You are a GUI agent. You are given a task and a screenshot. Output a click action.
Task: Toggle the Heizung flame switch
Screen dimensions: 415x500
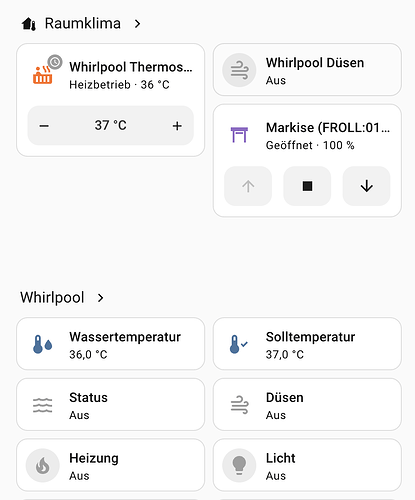pos(43,465)
